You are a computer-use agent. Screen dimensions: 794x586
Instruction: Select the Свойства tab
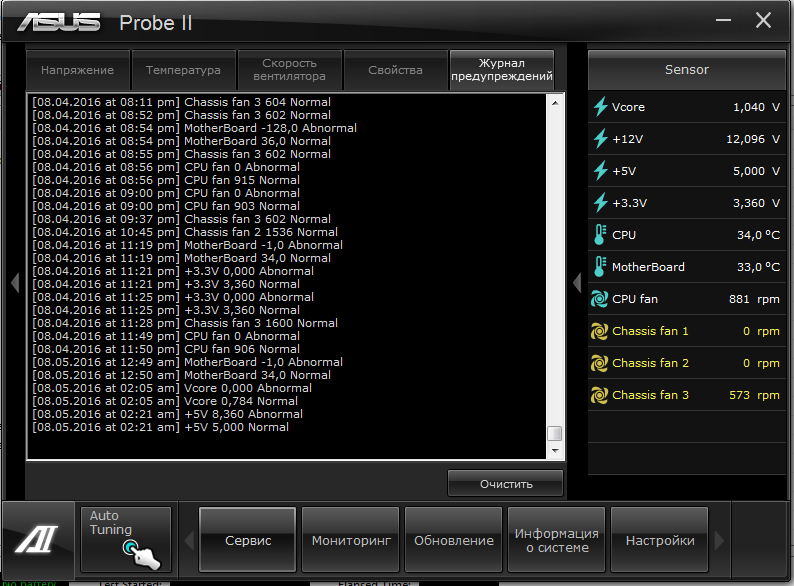pos(395,70)
